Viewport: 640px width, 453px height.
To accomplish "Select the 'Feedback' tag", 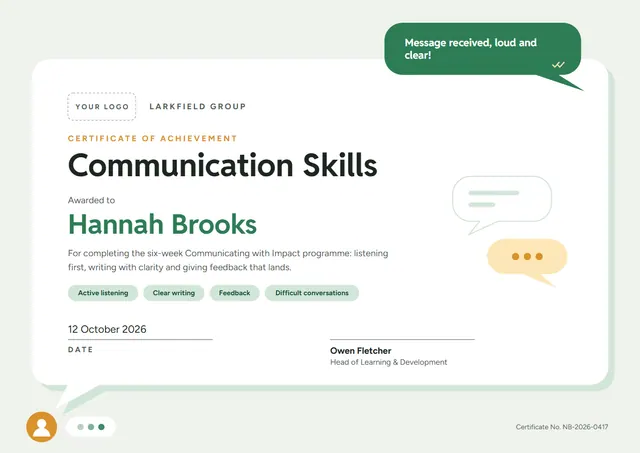I will point(234,293).
